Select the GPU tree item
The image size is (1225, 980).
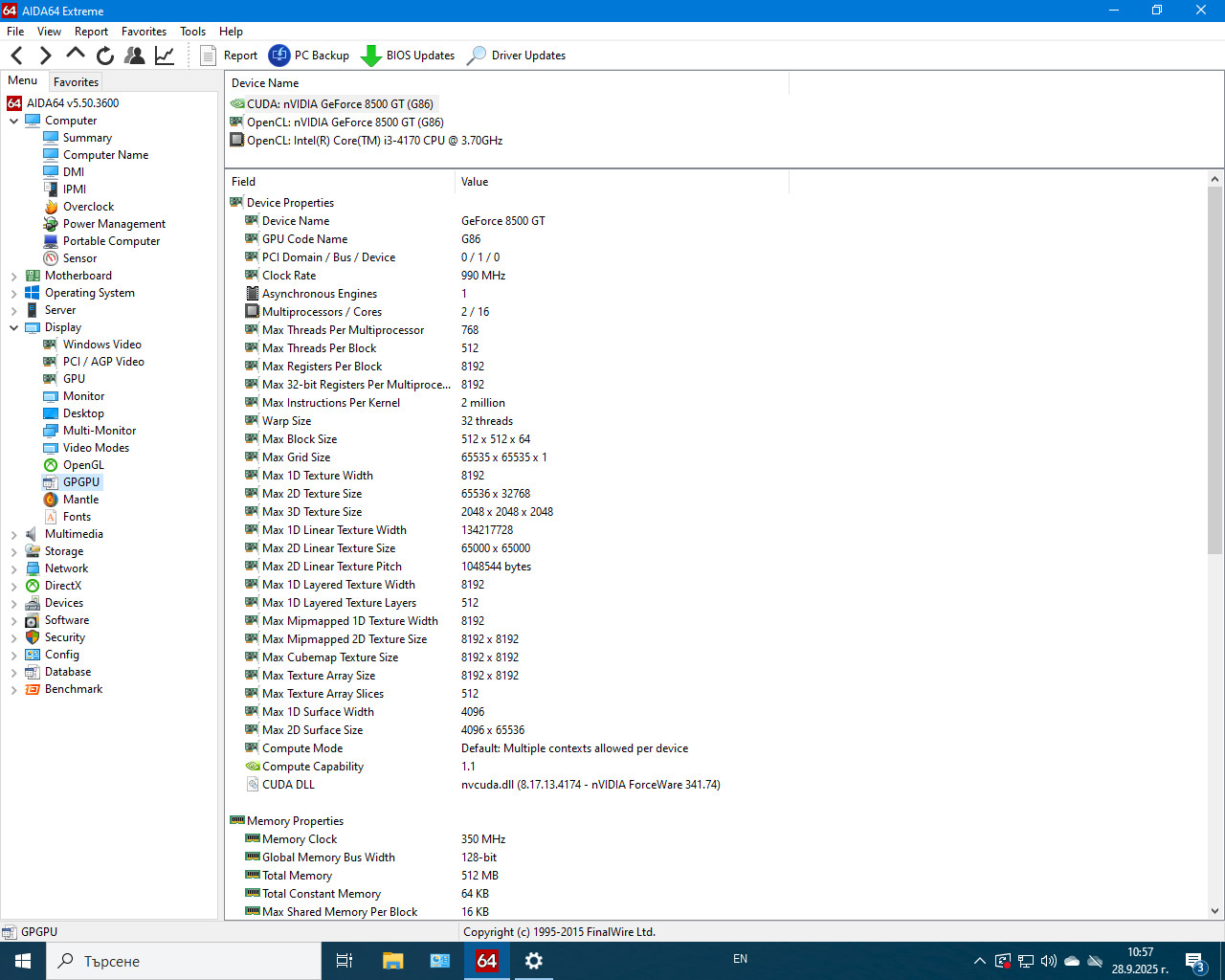[74, 379]
